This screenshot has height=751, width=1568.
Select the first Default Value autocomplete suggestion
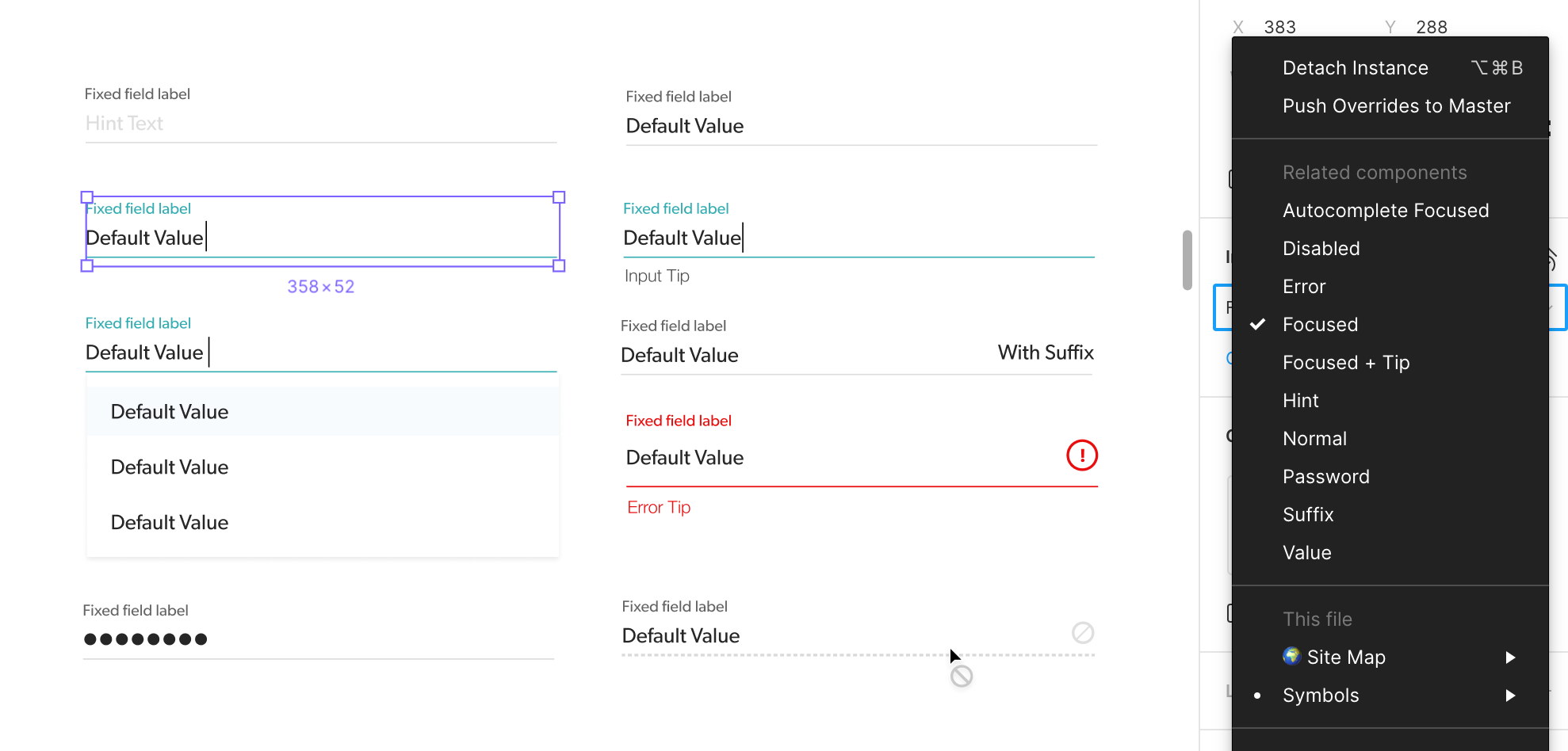click(x=170, y=411)
